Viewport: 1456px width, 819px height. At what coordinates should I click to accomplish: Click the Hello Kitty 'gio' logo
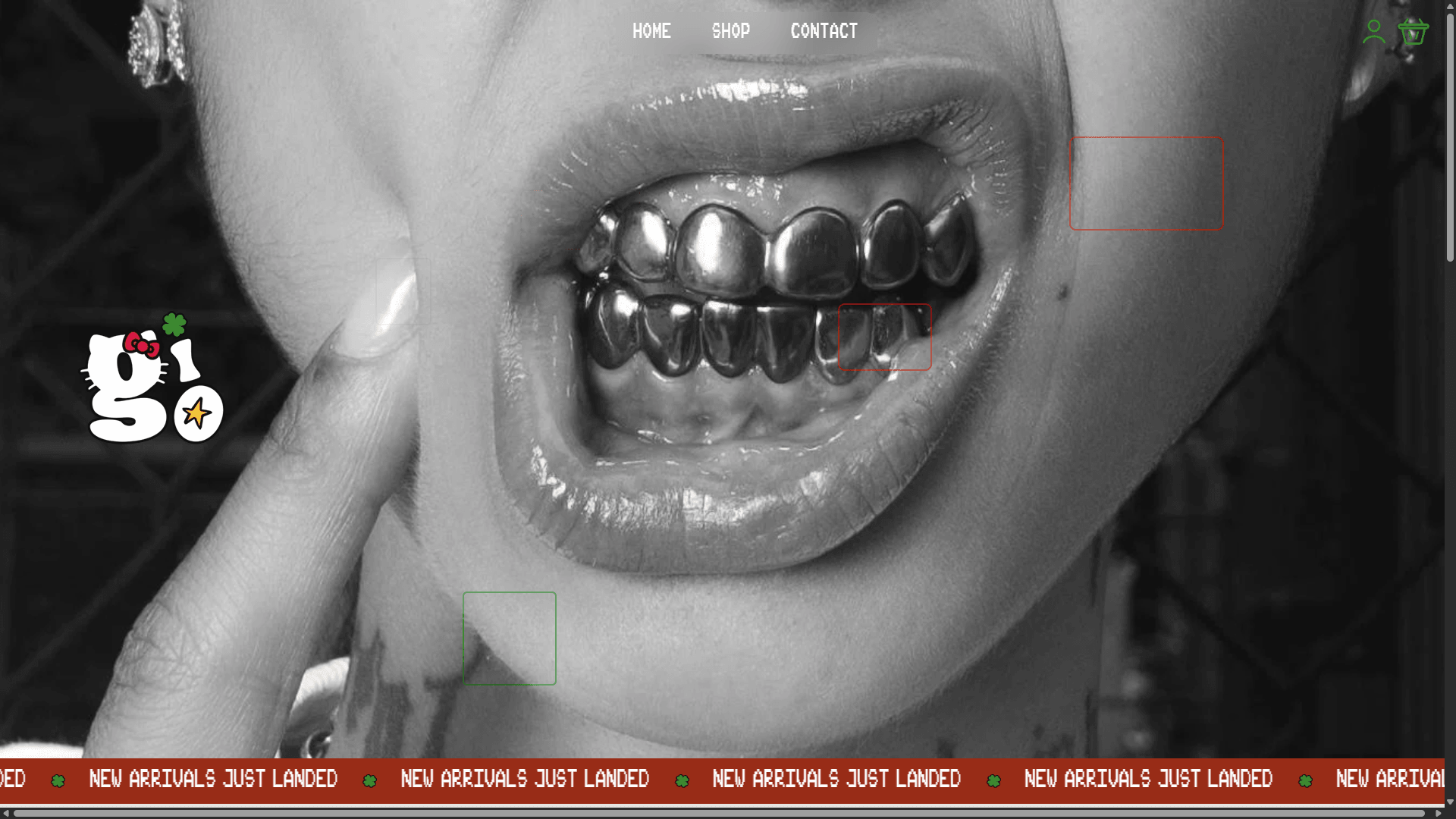point(152,378)
